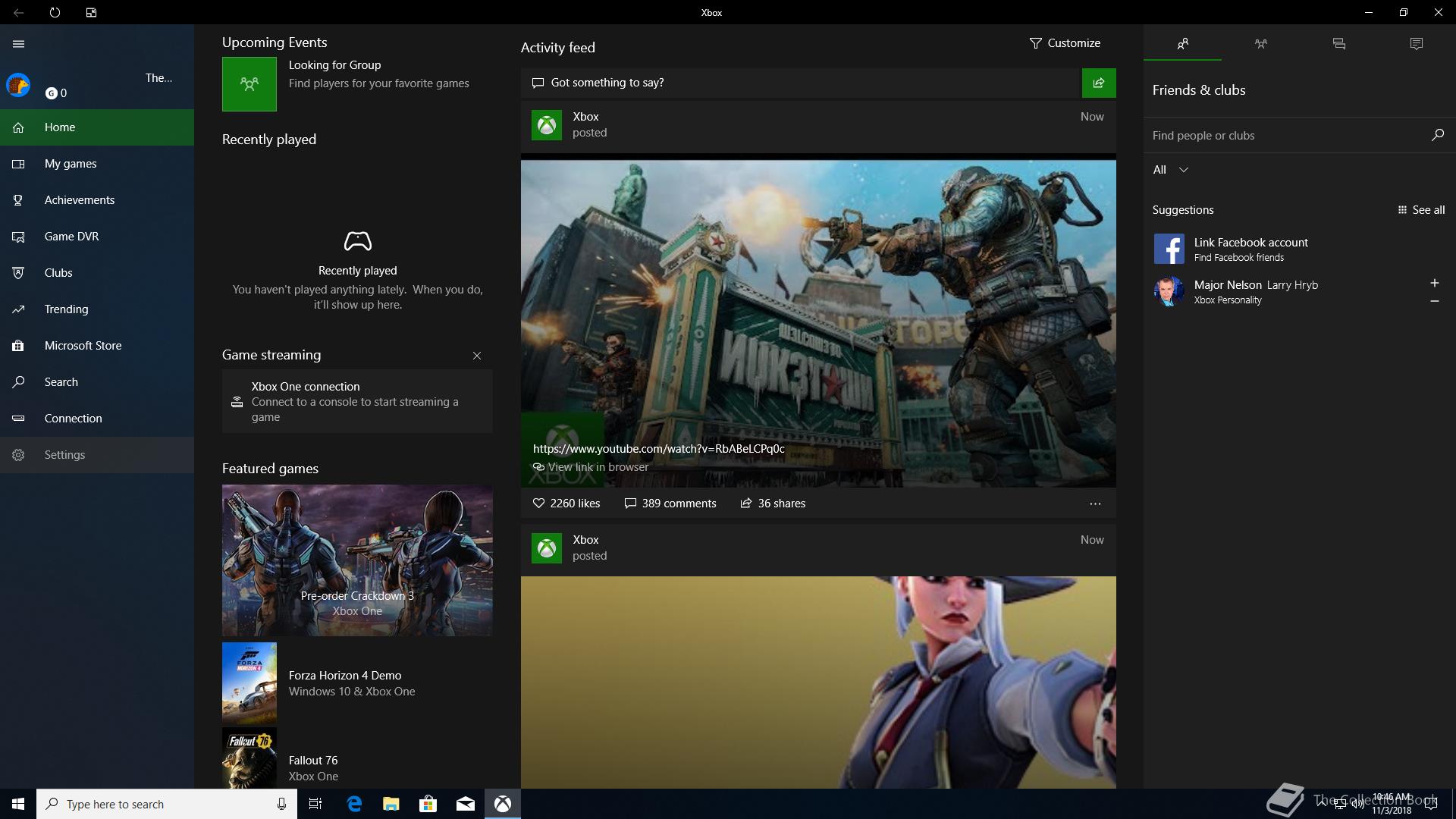Click the compact view icon in title bar
This screenshot has width=1456, height=819.
[91, 13]
